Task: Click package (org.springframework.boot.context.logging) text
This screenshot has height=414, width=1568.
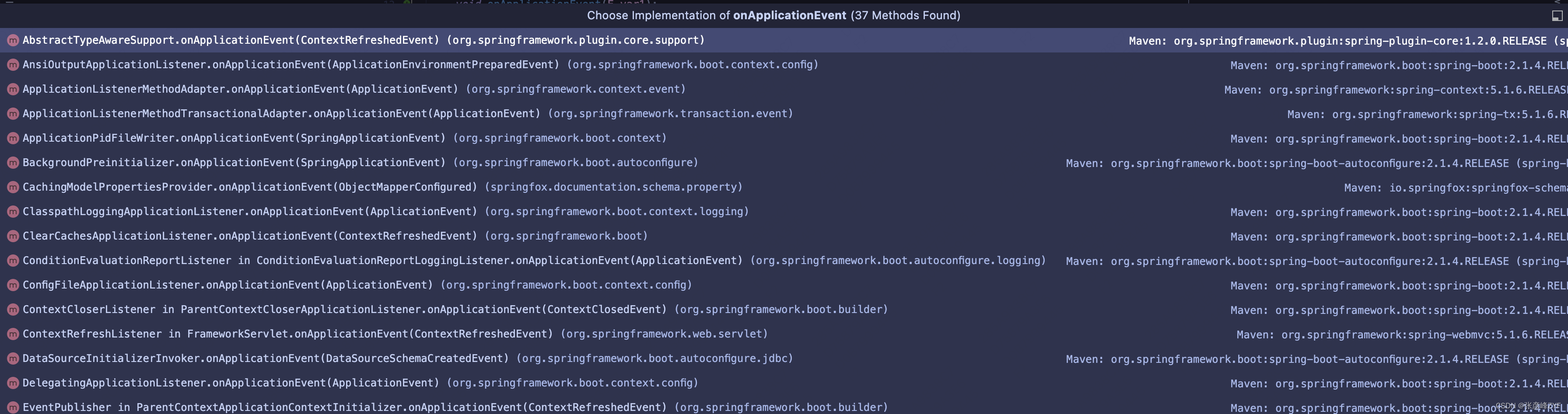Action: [616, 211]
